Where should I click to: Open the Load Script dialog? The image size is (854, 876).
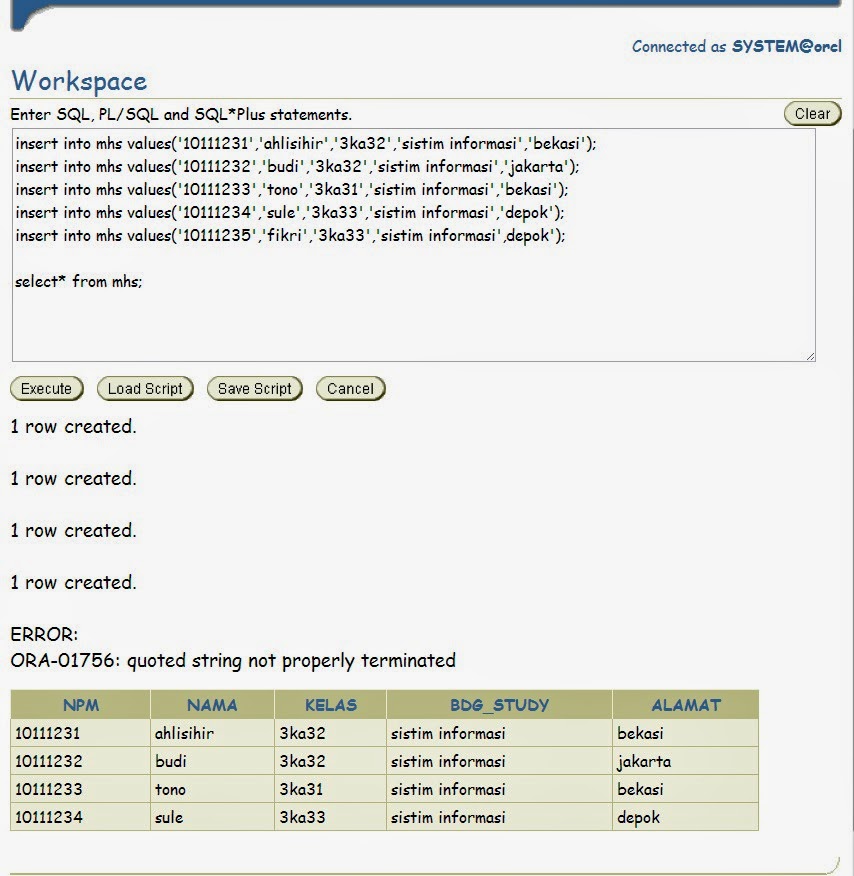[144, 388]
